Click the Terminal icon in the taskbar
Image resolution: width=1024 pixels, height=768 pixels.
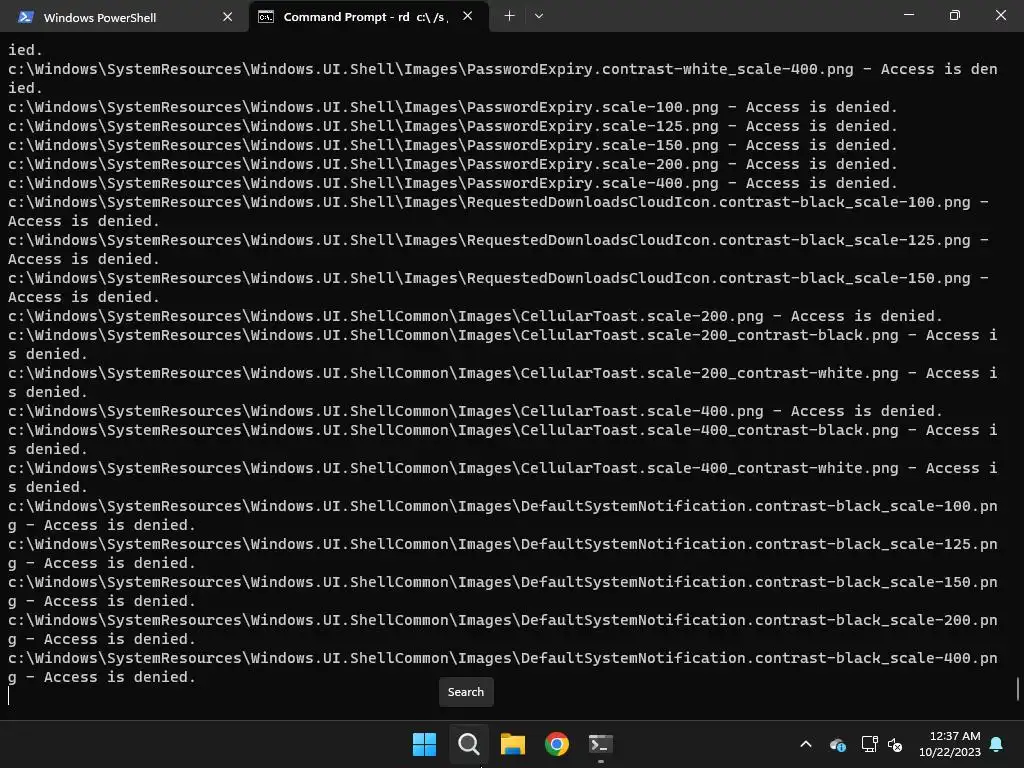pyautogui.click(x=600, y=744)
